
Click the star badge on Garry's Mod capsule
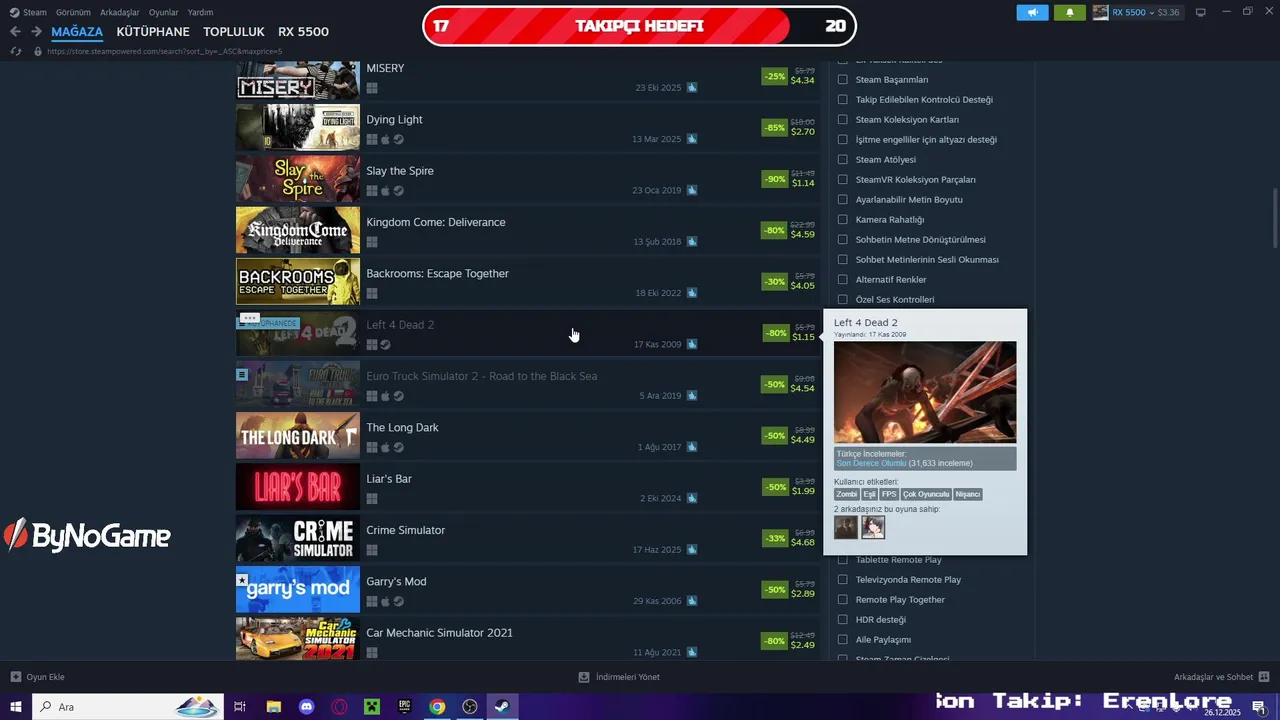[x=242, y=579]
